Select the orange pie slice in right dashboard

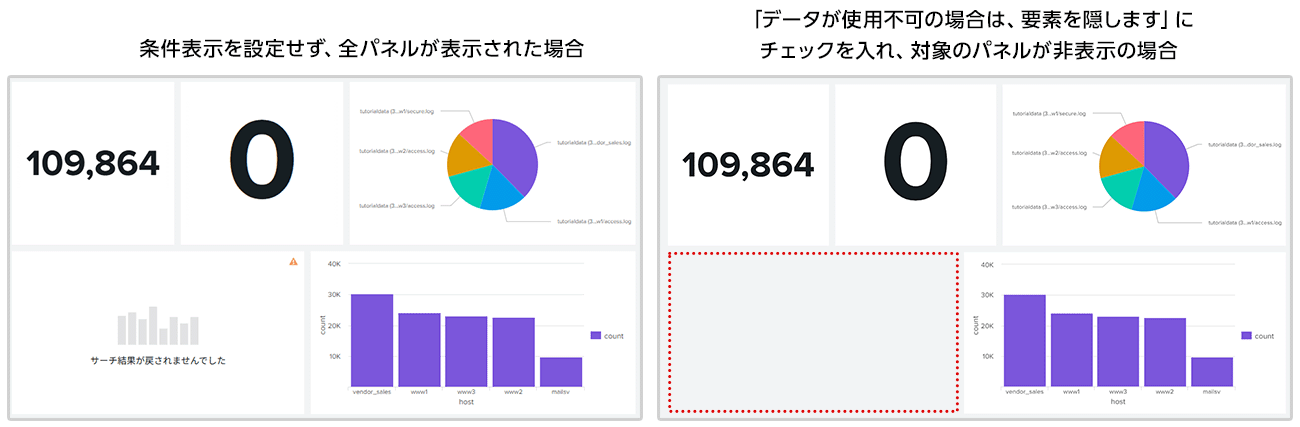point(1116,156)
